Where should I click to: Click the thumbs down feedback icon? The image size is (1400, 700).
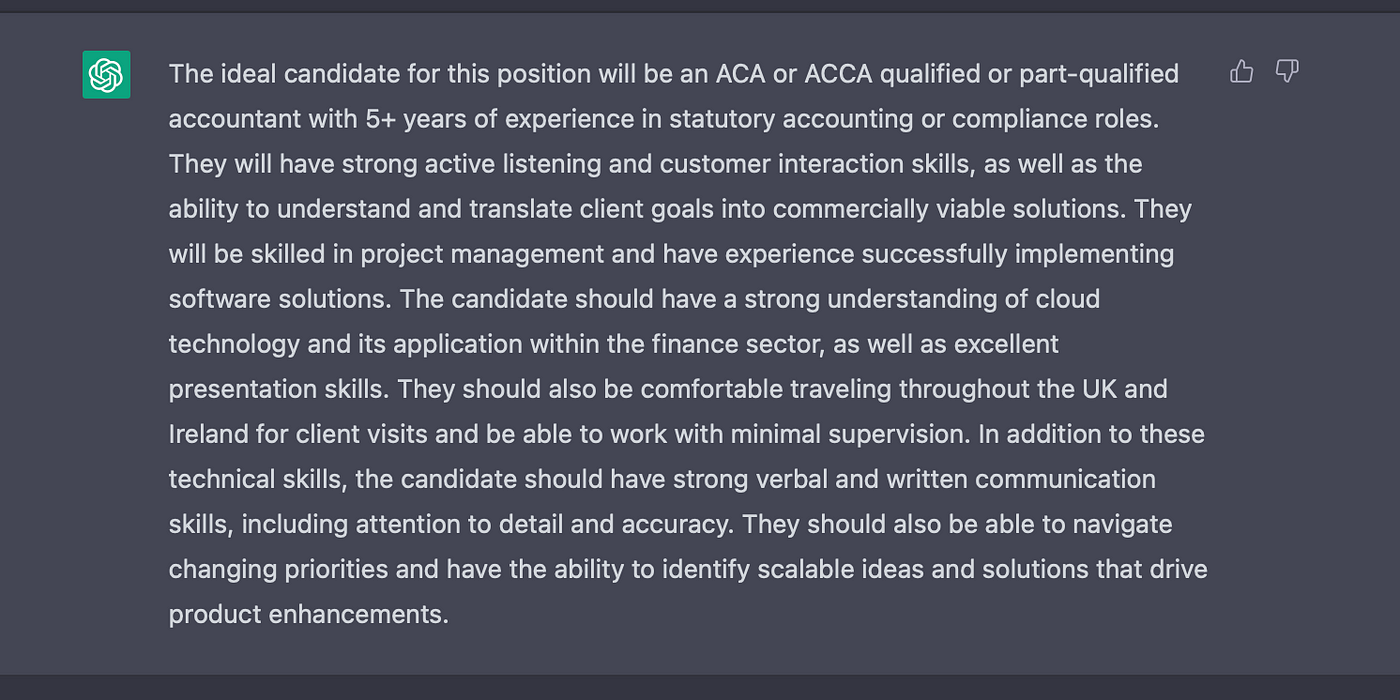(x=1287, y=71)
